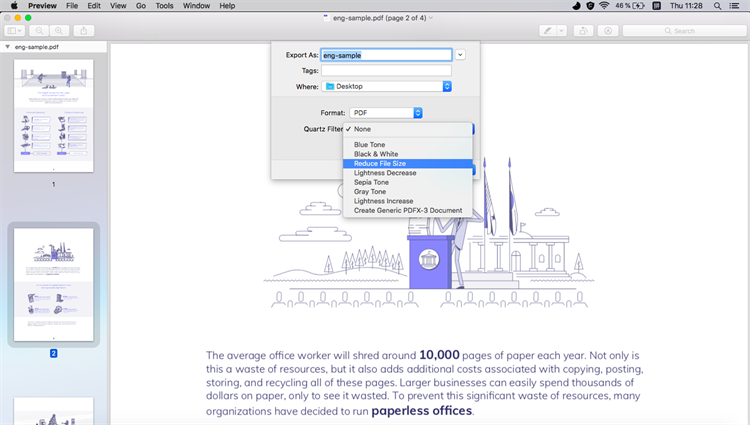
Task: Select page 1 thumbnail in sidebar
Action: click(x=54, y=116)
